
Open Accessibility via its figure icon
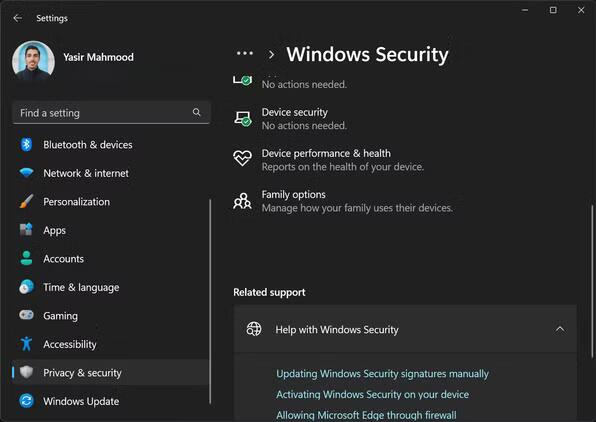(x=26, y=344)
